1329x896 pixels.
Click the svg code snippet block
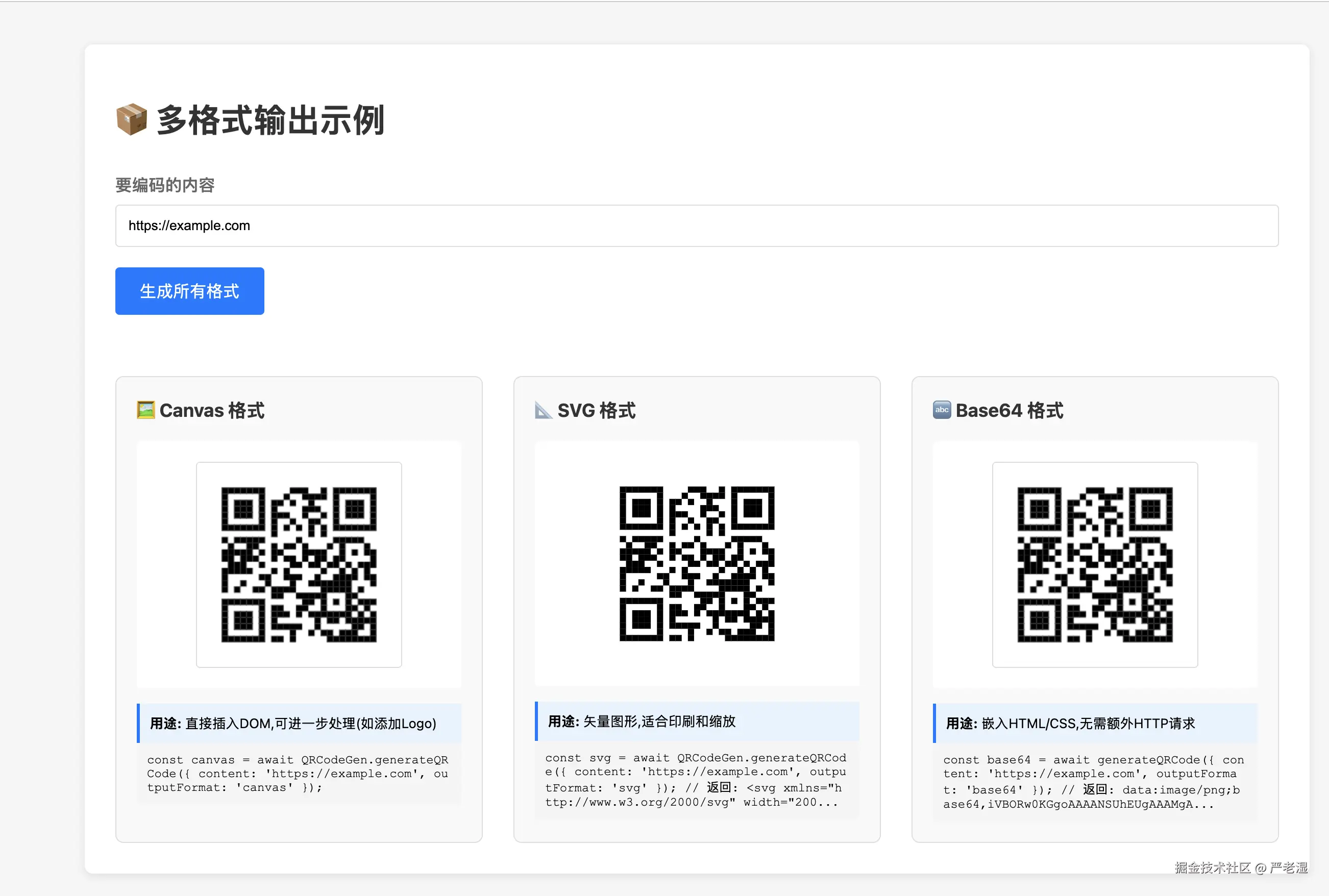point(696,780)
